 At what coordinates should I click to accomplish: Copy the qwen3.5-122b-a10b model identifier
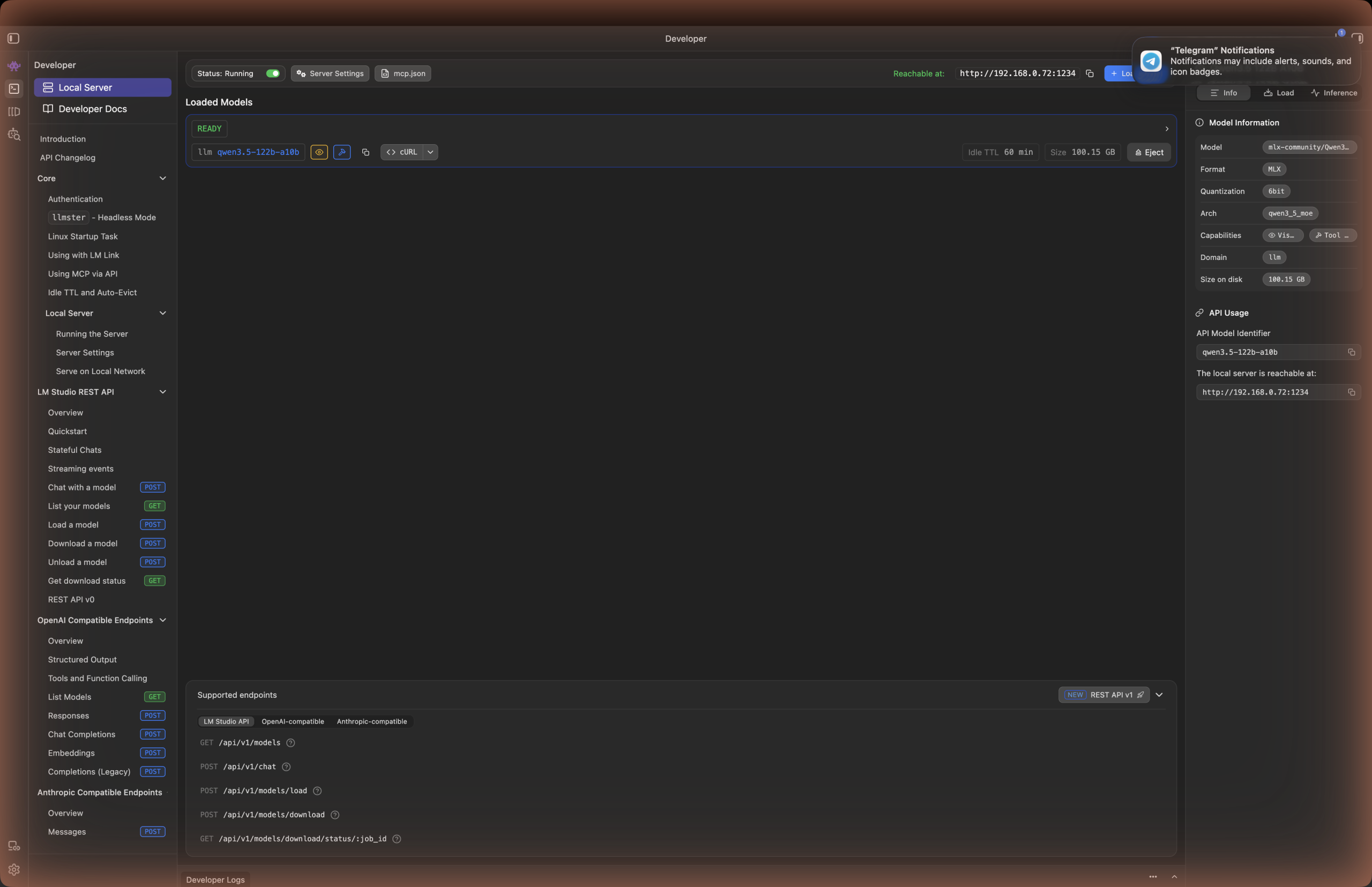(365, 152)
